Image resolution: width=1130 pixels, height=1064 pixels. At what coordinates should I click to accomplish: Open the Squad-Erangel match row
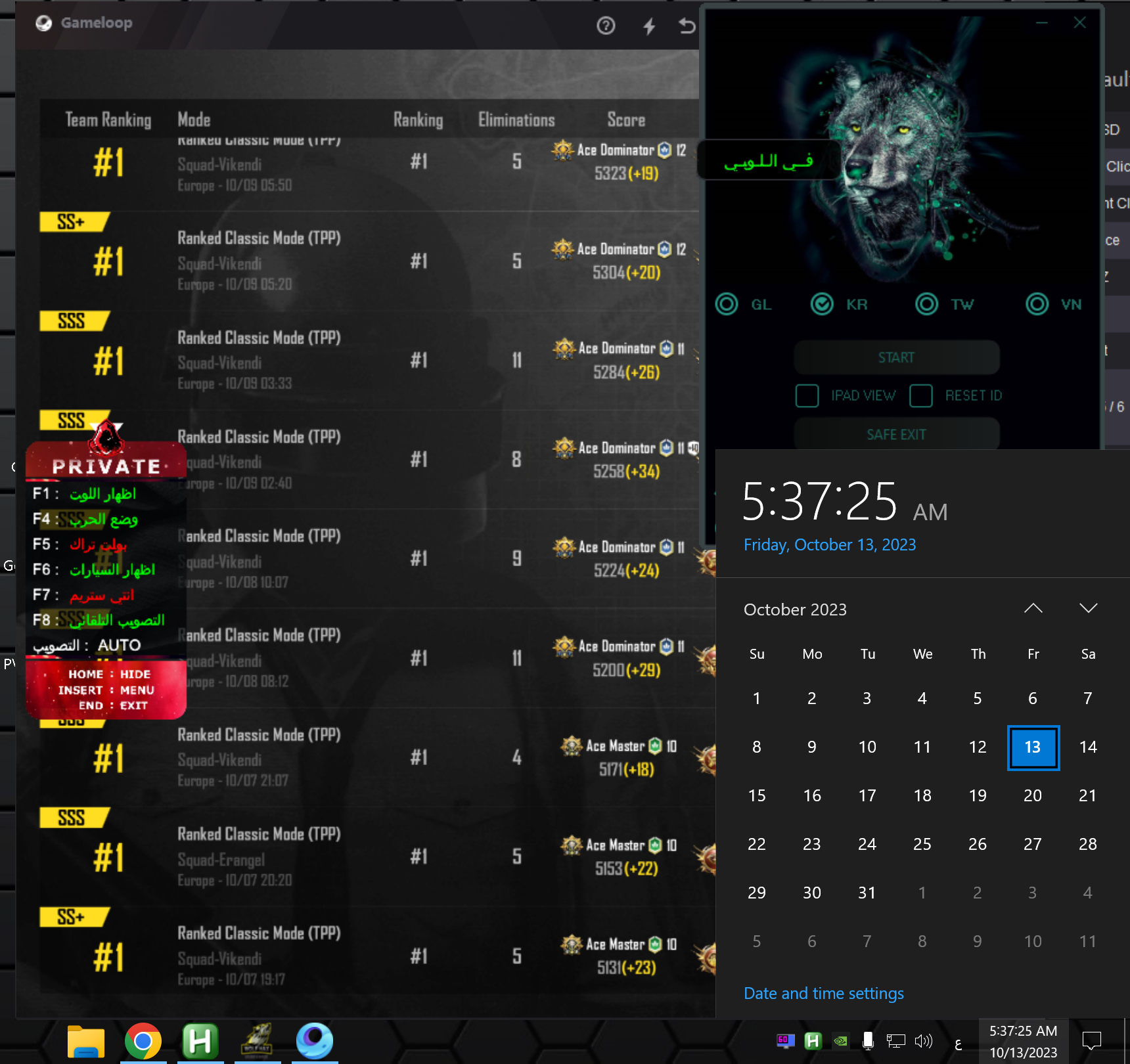[378, 857]
